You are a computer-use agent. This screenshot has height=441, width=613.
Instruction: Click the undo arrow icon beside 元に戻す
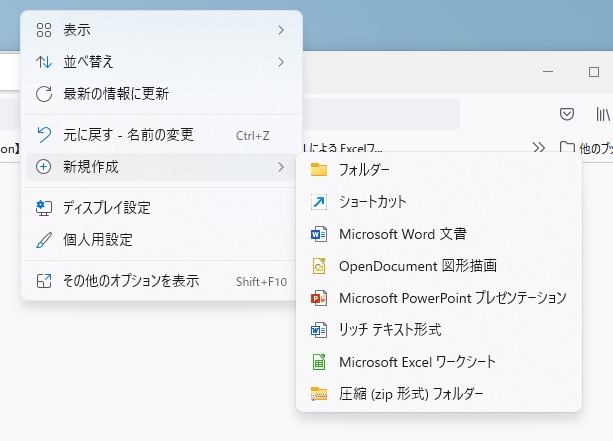44,135
